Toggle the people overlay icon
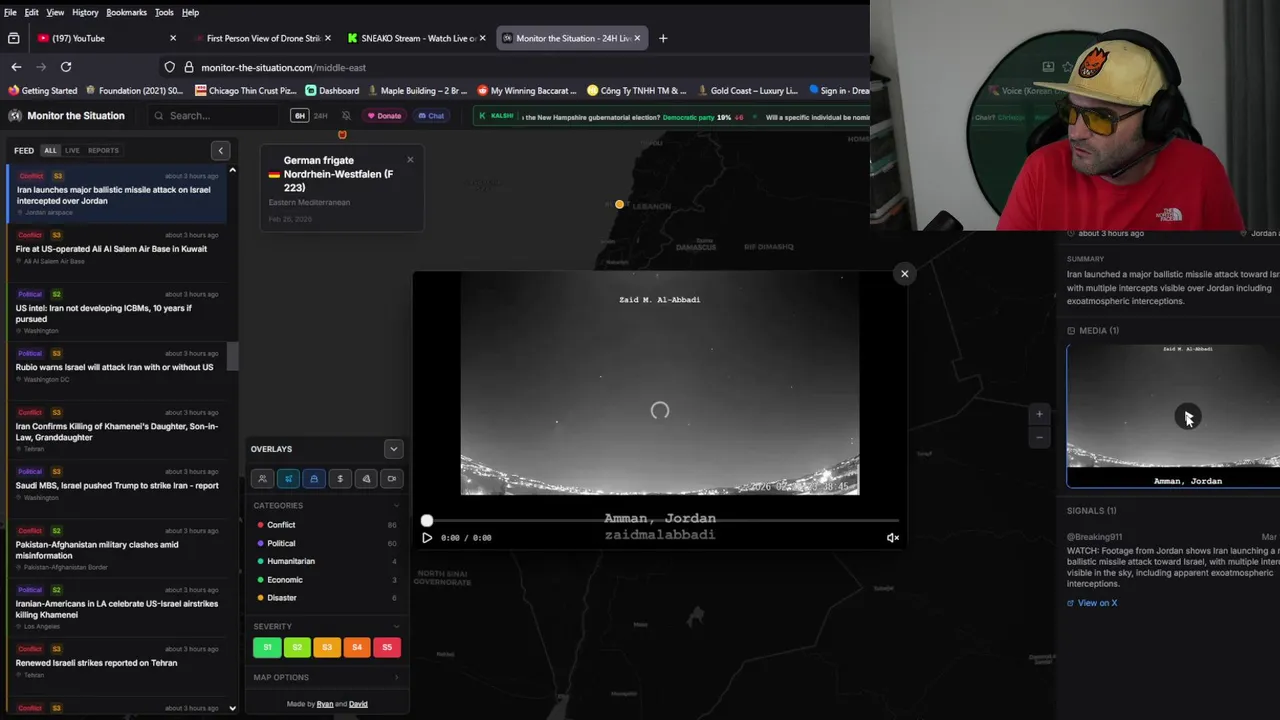Viewport: 1280px width, 720px height. (262, 479)
